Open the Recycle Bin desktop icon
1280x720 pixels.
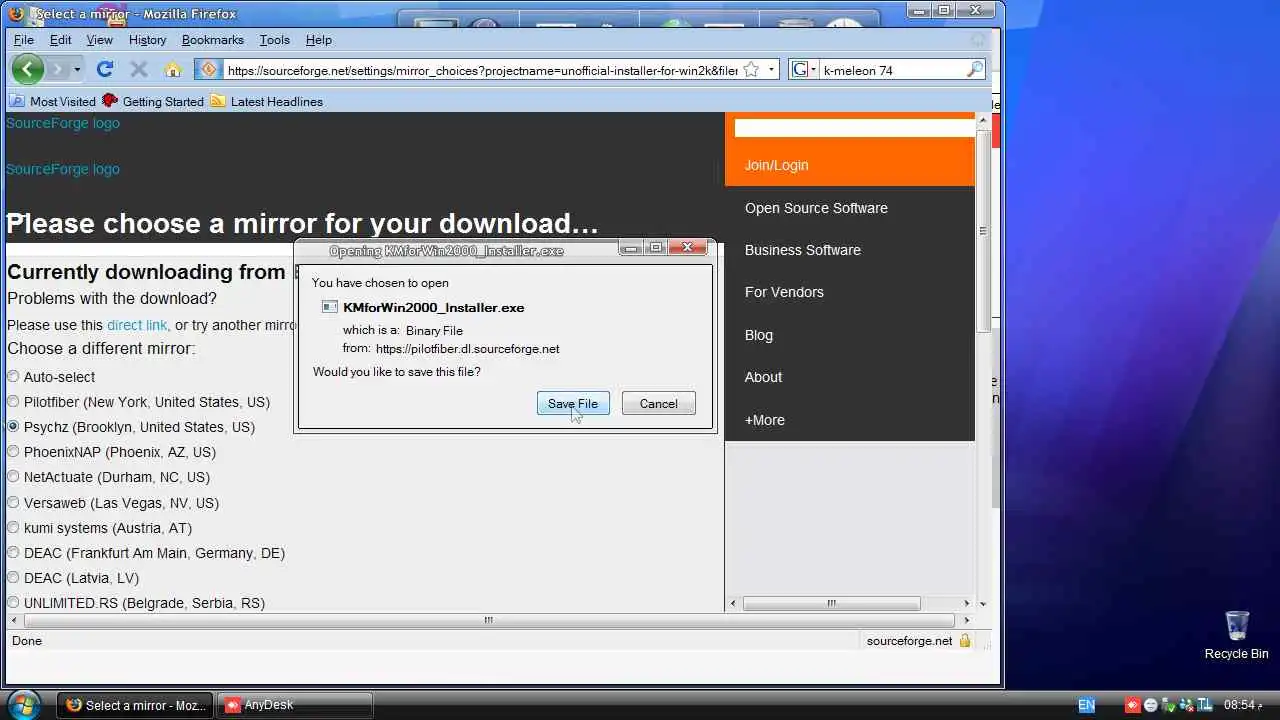point(1237,635)
